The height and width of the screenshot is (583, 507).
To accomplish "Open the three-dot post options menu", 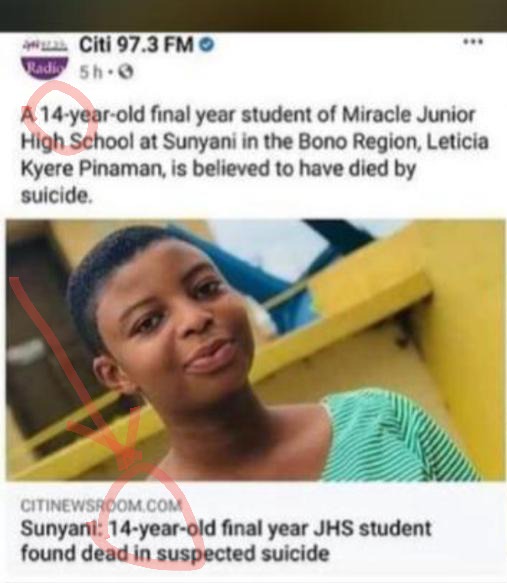I will click(473, 42).
